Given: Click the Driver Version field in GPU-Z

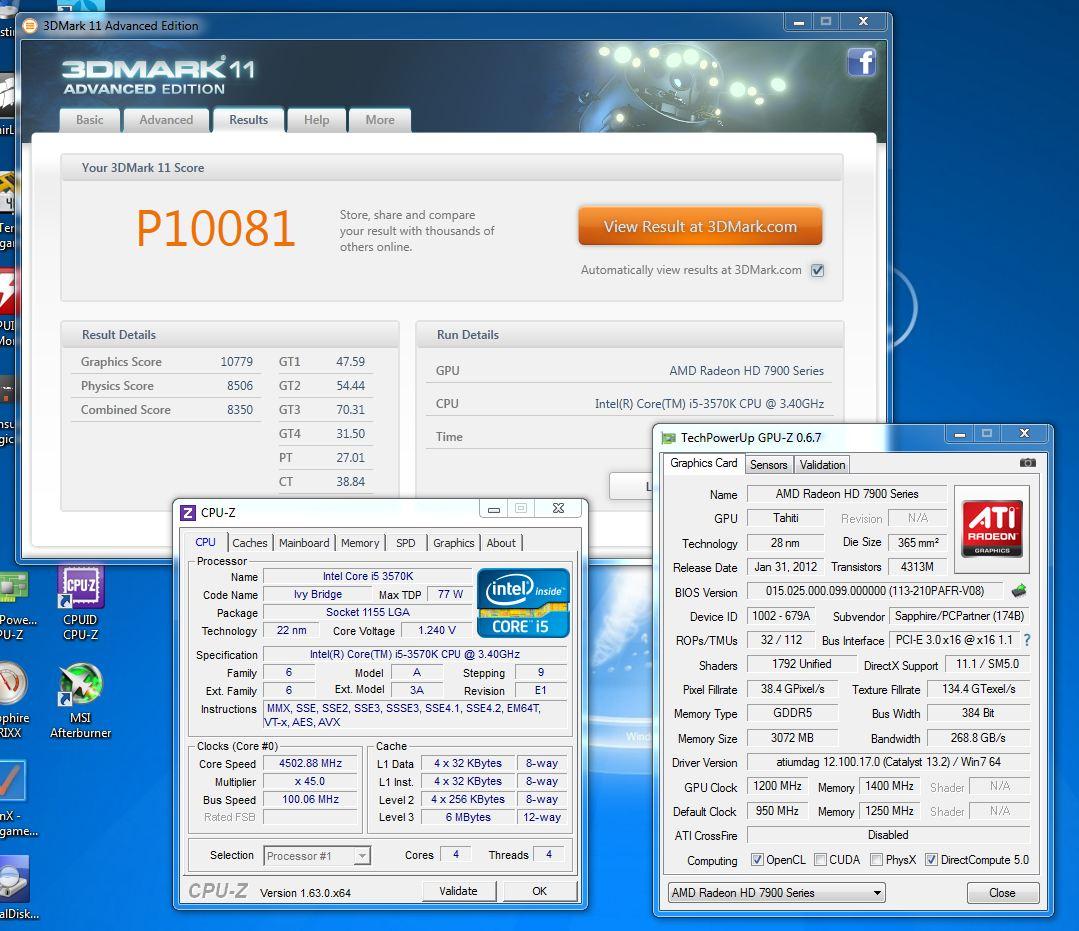Looking at the screenshot, I should pos(888,762).
